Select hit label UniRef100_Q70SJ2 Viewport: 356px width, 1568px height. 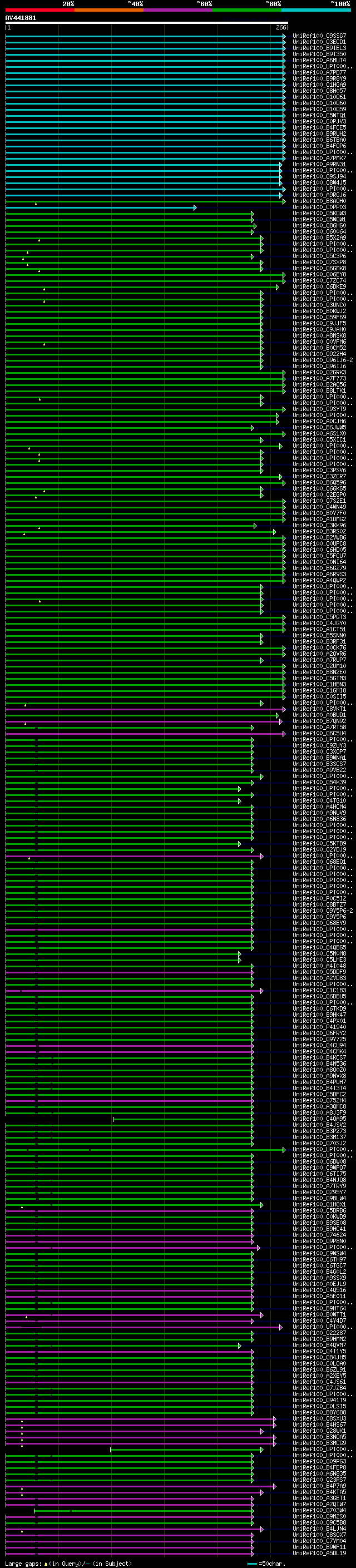point(319,1143)
